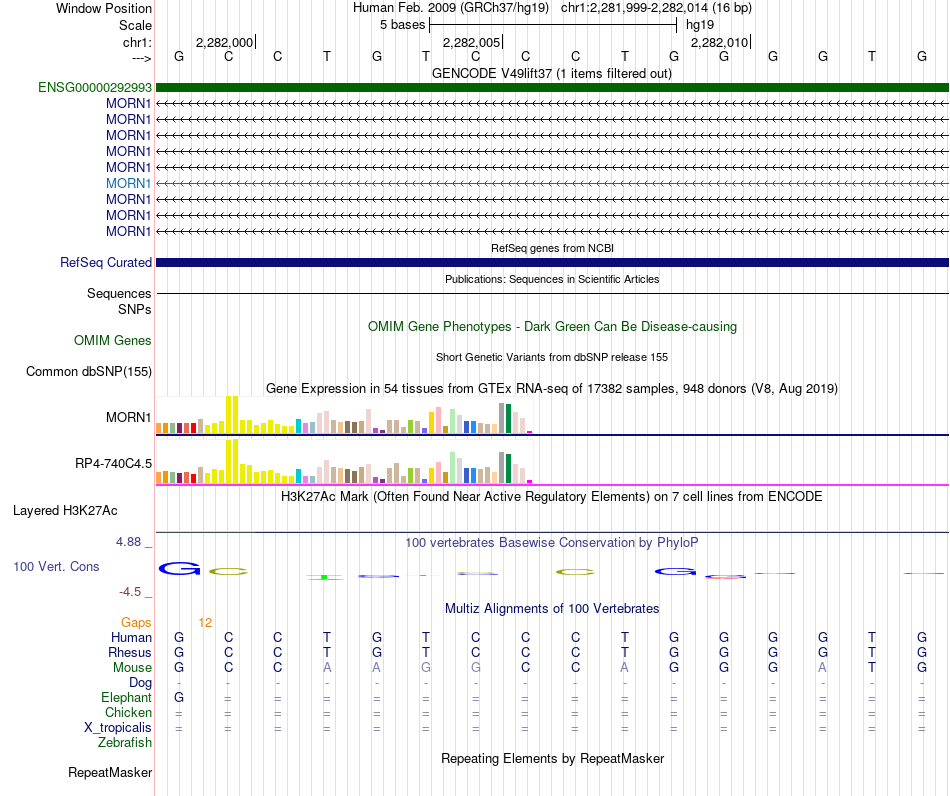Click the 2,282,000 position marker

[225, 42]
